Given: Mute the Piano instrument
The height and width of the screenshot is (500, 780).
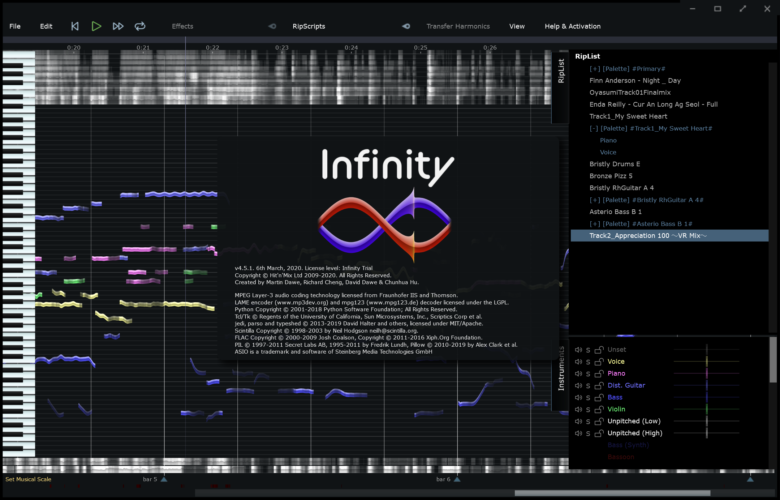Looking at the screenshot, I should pos(579,374).
